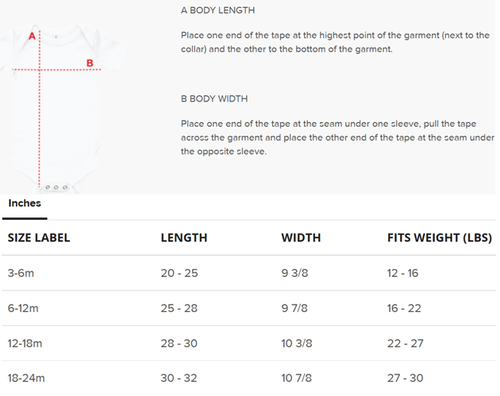The height and width of the screenshot is (396, 500).
Task: Click the snap buttons at onesie bottom
Action: coord(56,187)
